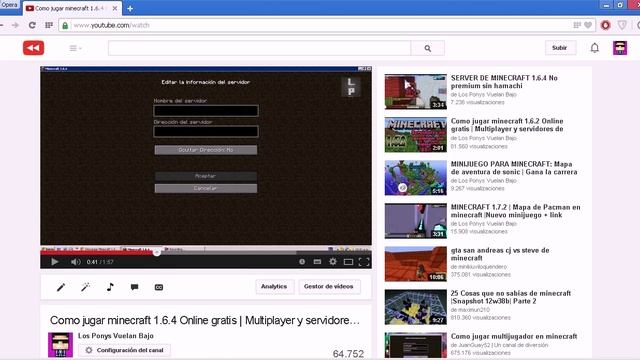Open the Opera main menu
The height and width of the screenshot is (360, 640).
click(9, 5)
